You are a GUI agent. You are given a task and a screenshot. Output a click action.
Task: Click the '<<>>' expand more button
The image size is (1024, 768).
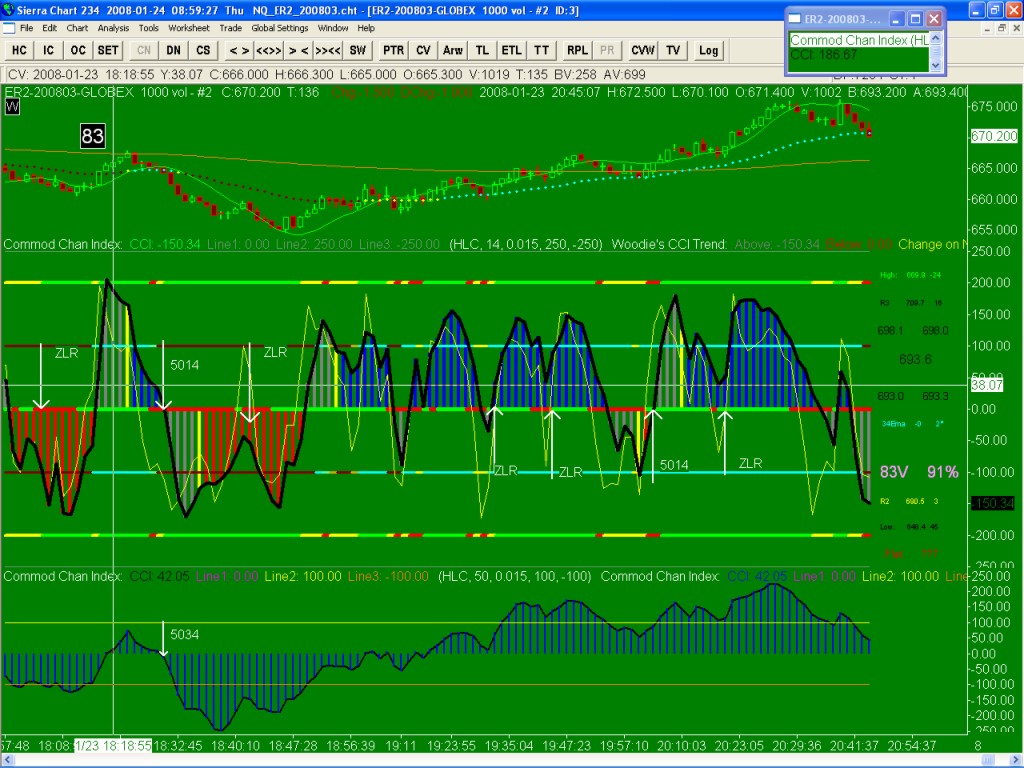coord(268,50)
